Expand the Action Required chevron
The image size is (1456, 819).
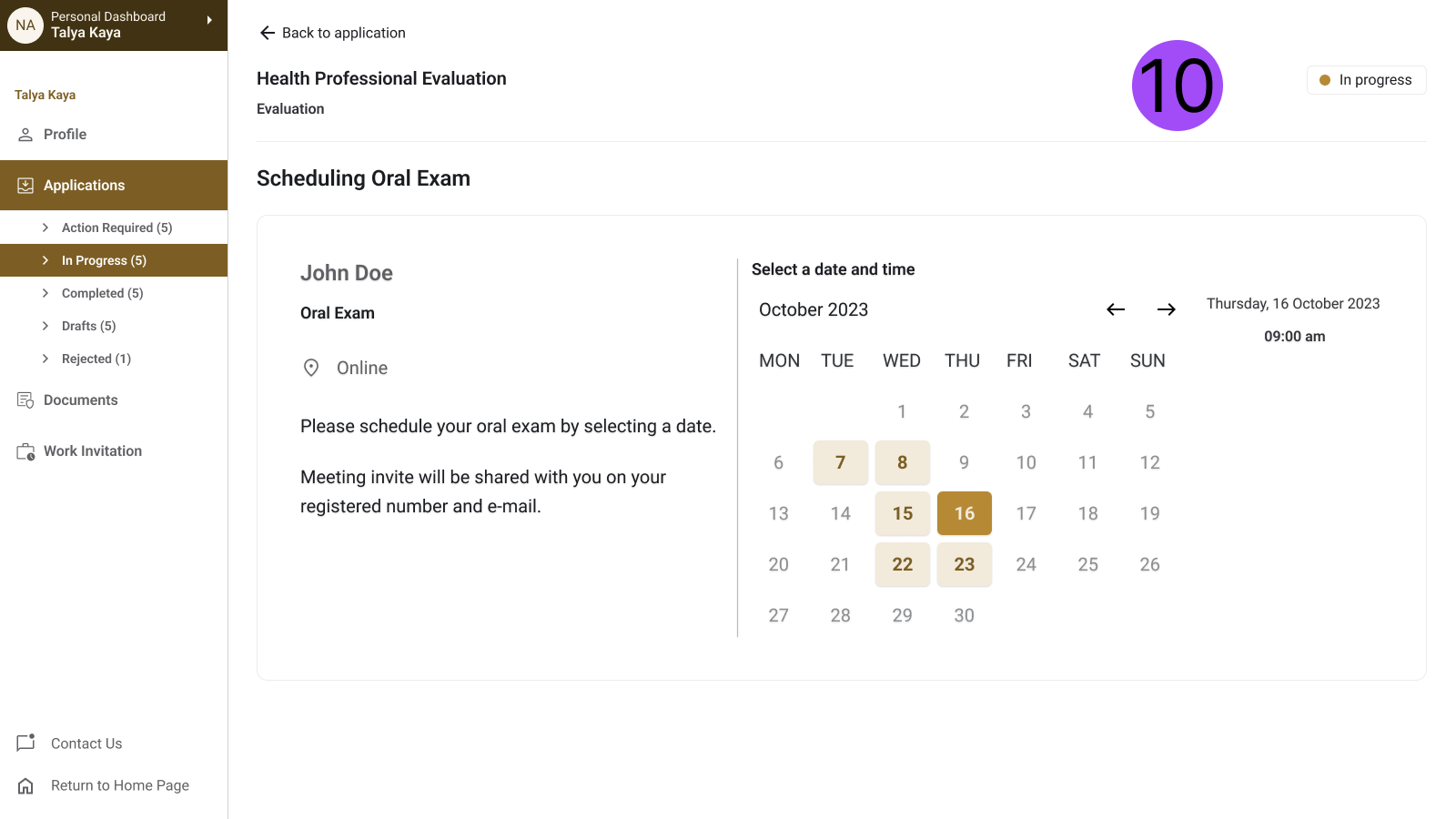click(x=45, y=227)
